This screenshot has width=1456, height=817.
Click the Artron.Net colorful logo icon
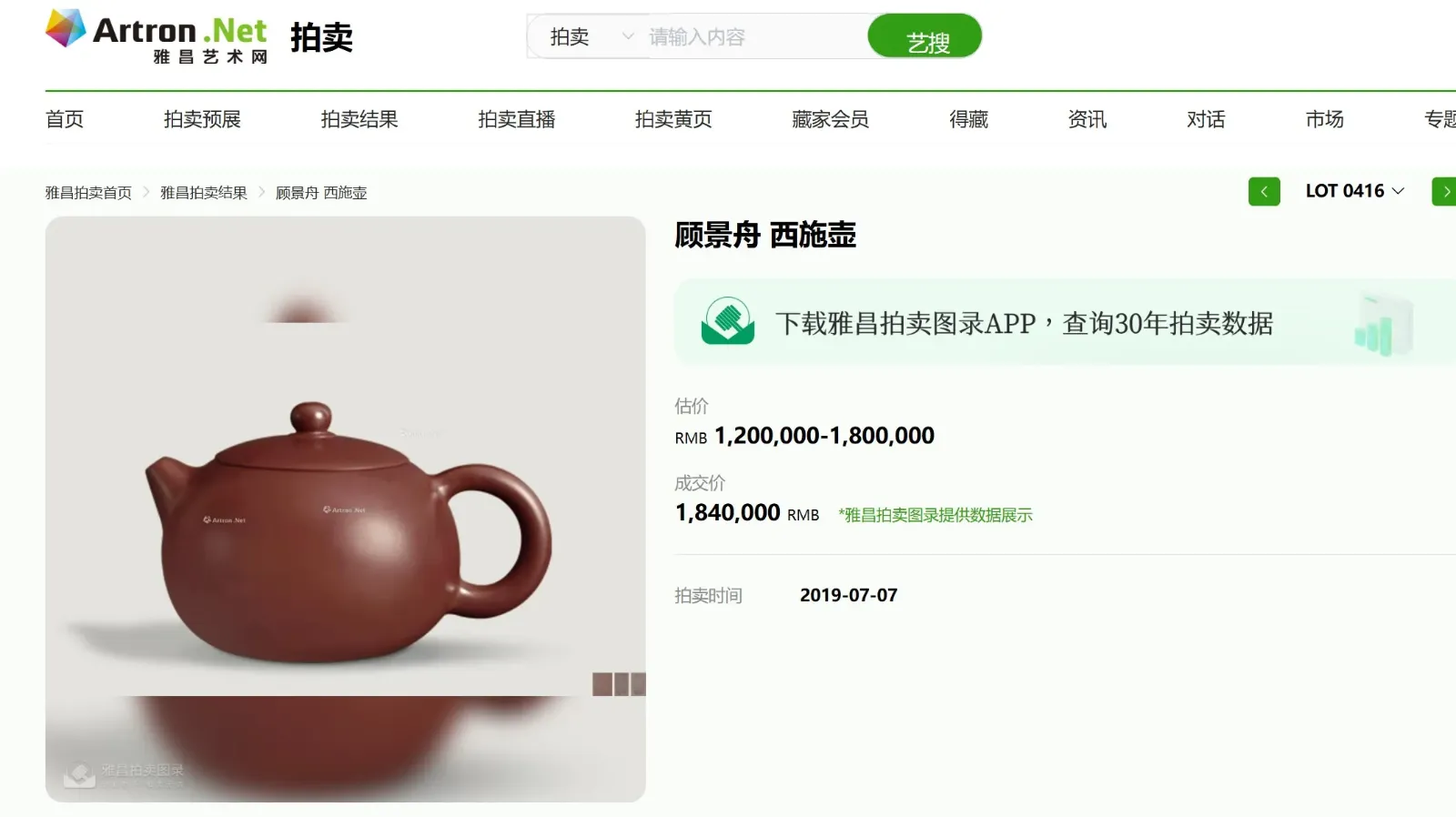[x=66, y=29]
